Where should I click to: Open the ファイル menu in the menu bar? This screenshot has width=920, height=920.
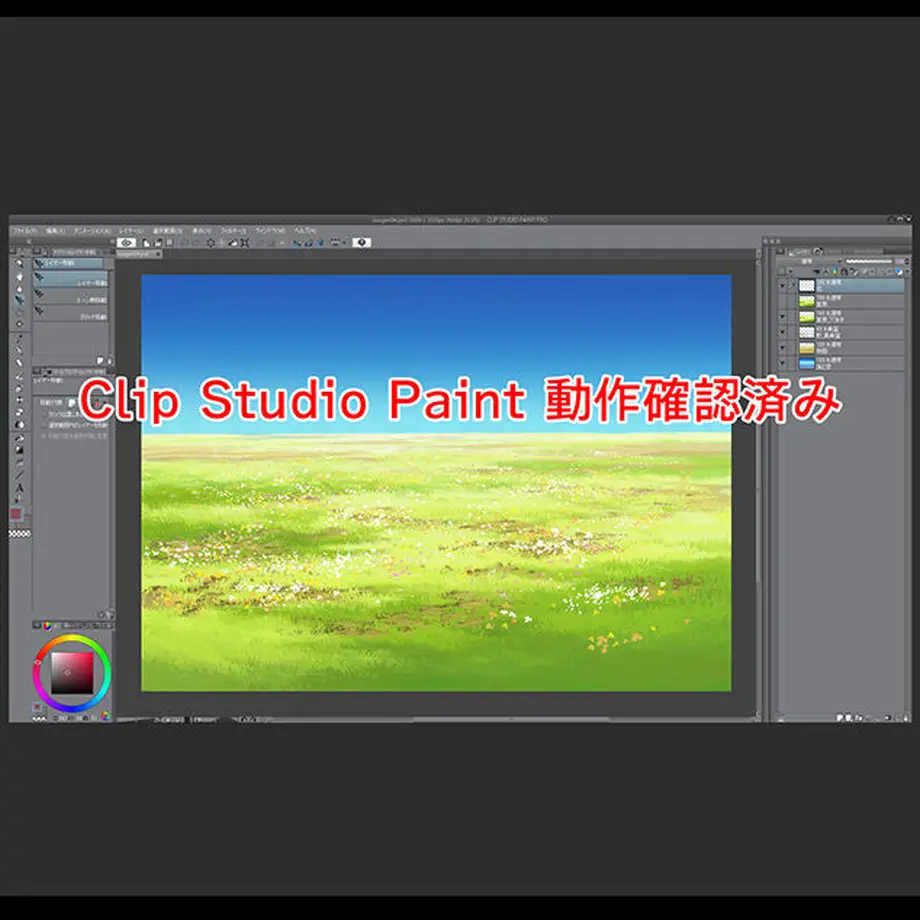25,231
